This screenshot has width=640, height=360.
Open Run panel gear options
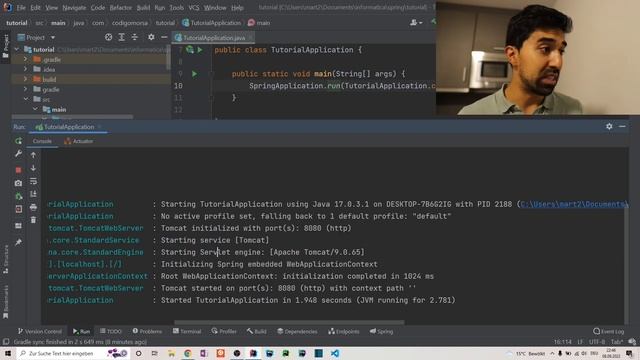tap(609, 127)
